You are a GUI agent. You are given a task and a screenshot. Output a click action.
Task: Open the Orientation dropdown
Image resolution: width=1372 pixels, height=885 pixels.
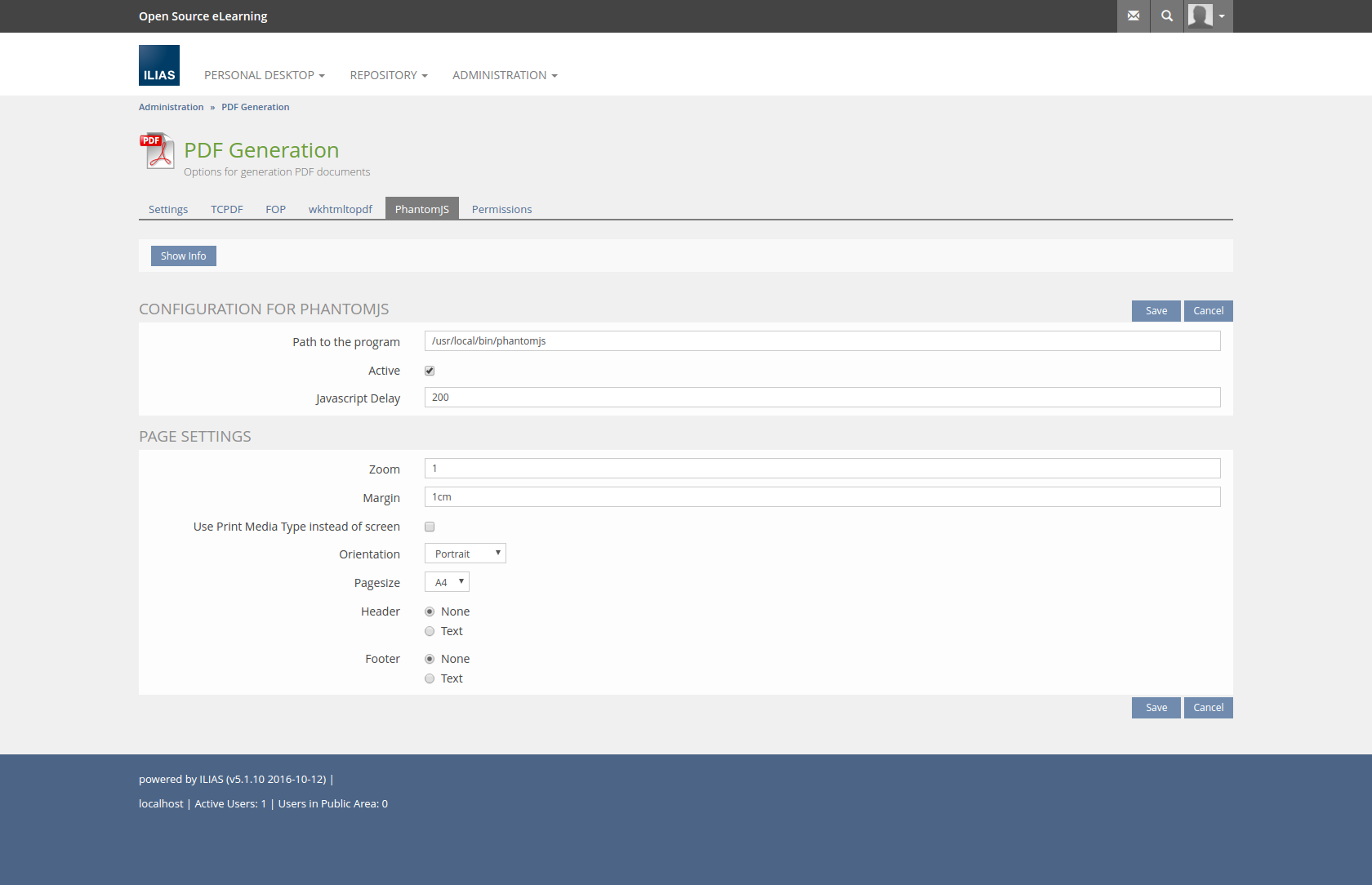pos(465,554)
